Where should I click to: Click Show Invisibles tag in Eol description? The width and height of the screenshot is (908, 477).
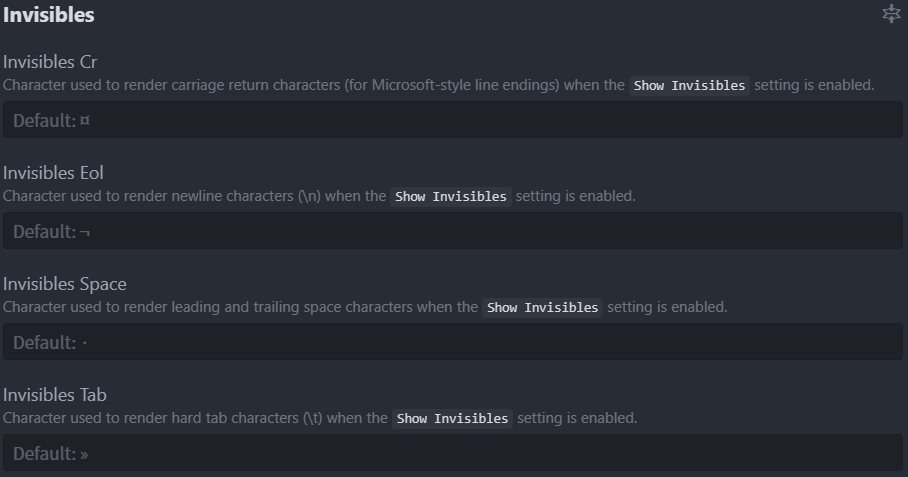point(451,197)
